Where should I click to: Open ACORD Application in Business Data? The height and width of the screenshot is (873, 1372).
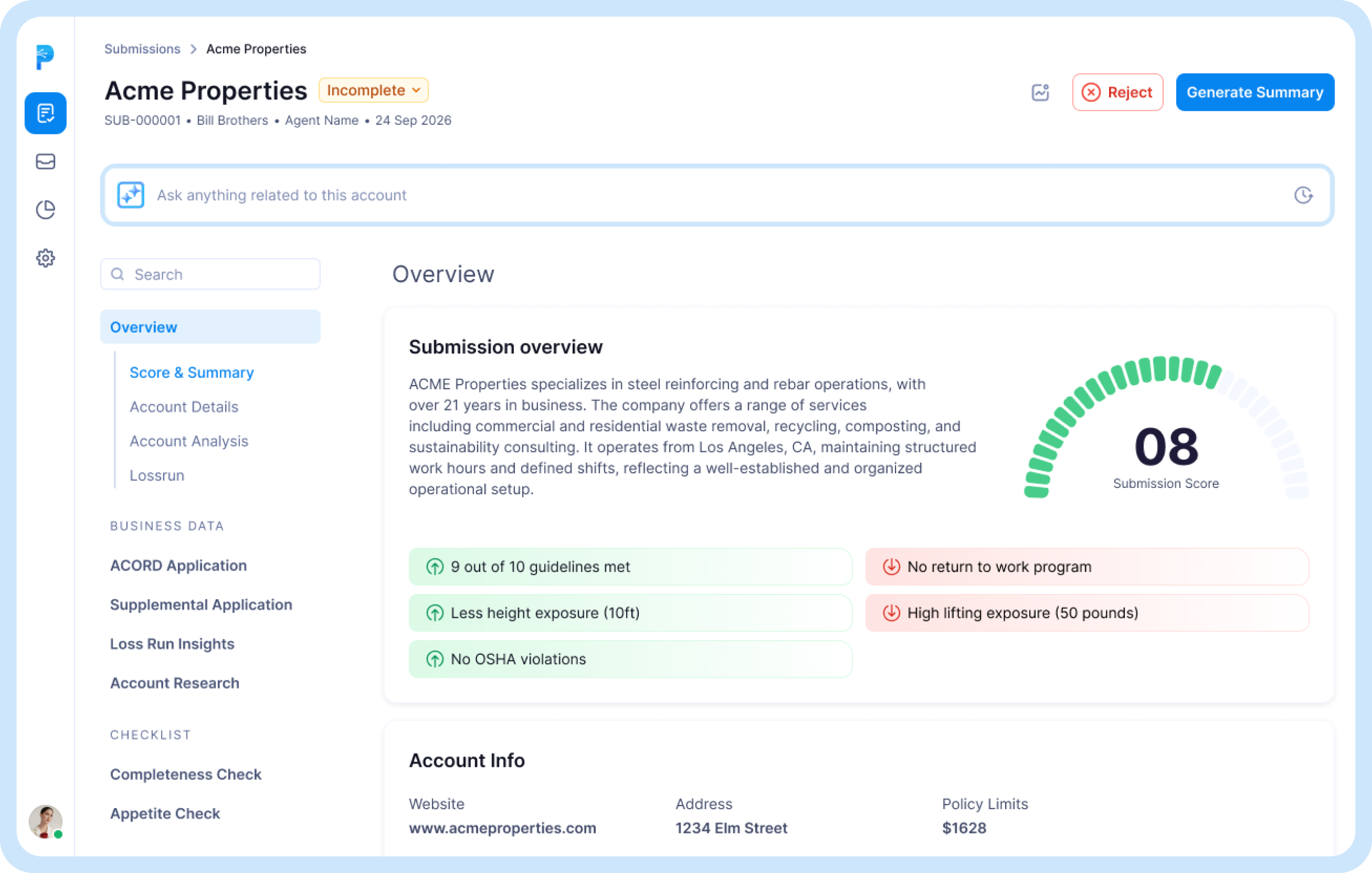[178, 565]
